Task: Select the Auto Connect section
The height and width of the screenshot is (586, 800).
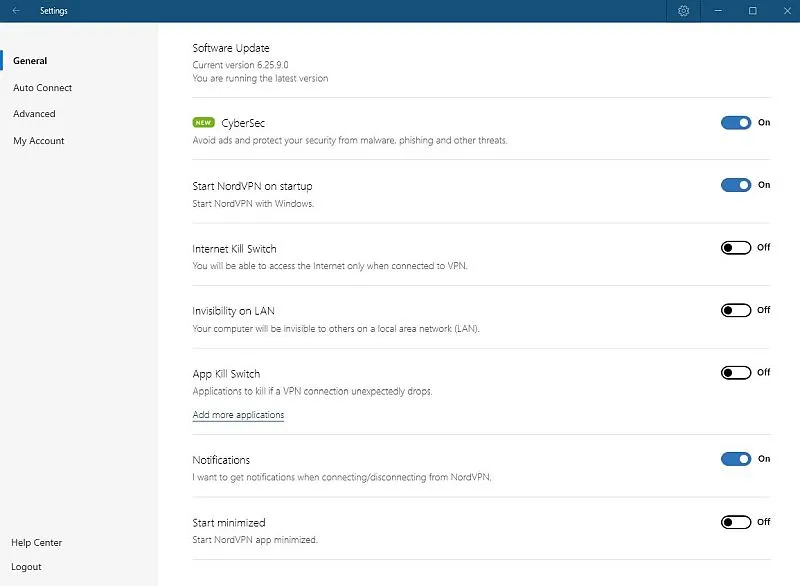Action: [x=42, y=87]
